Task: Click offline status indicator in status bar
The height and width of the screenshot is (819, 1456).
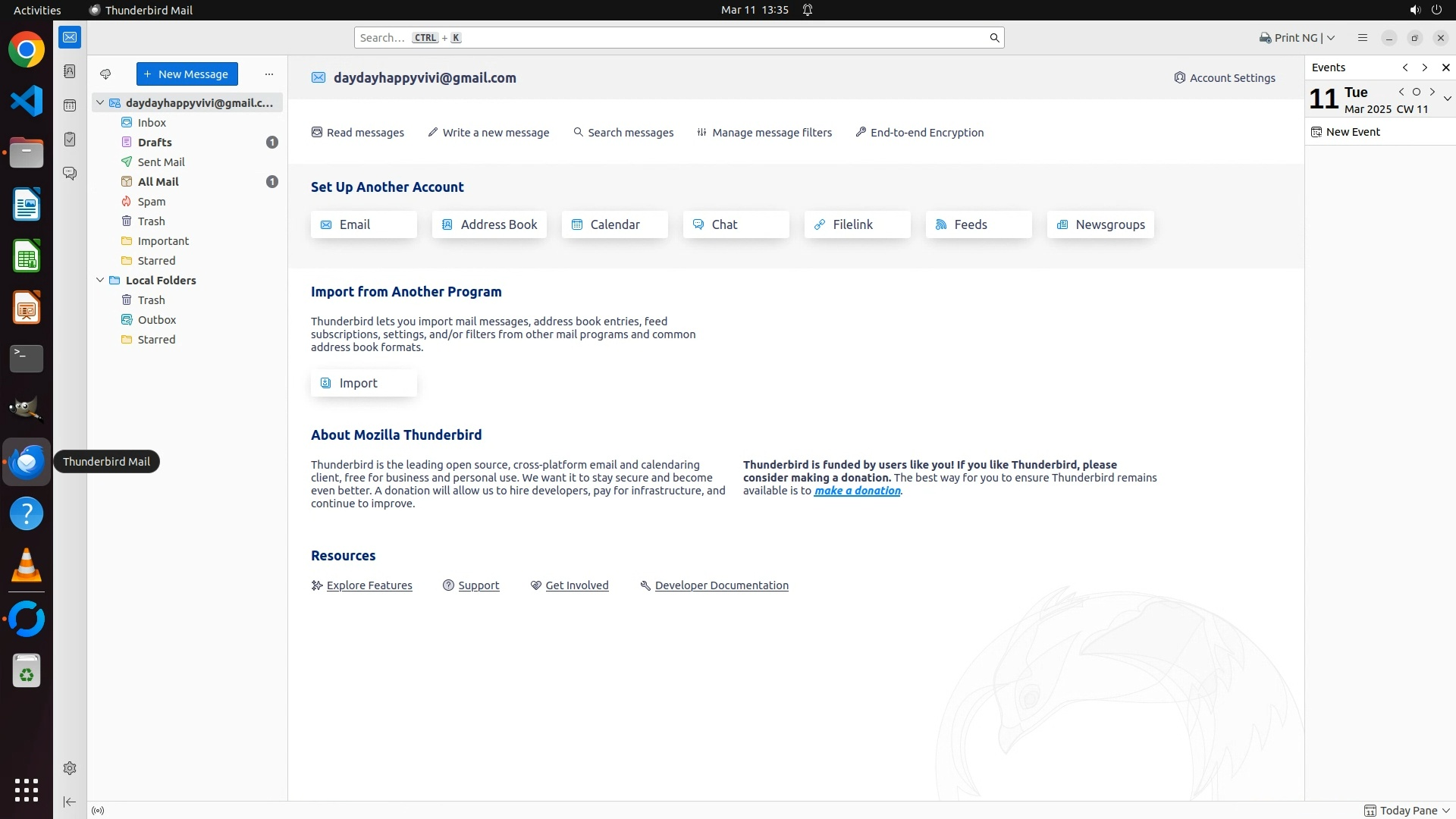Action: (x=98, y=811)
